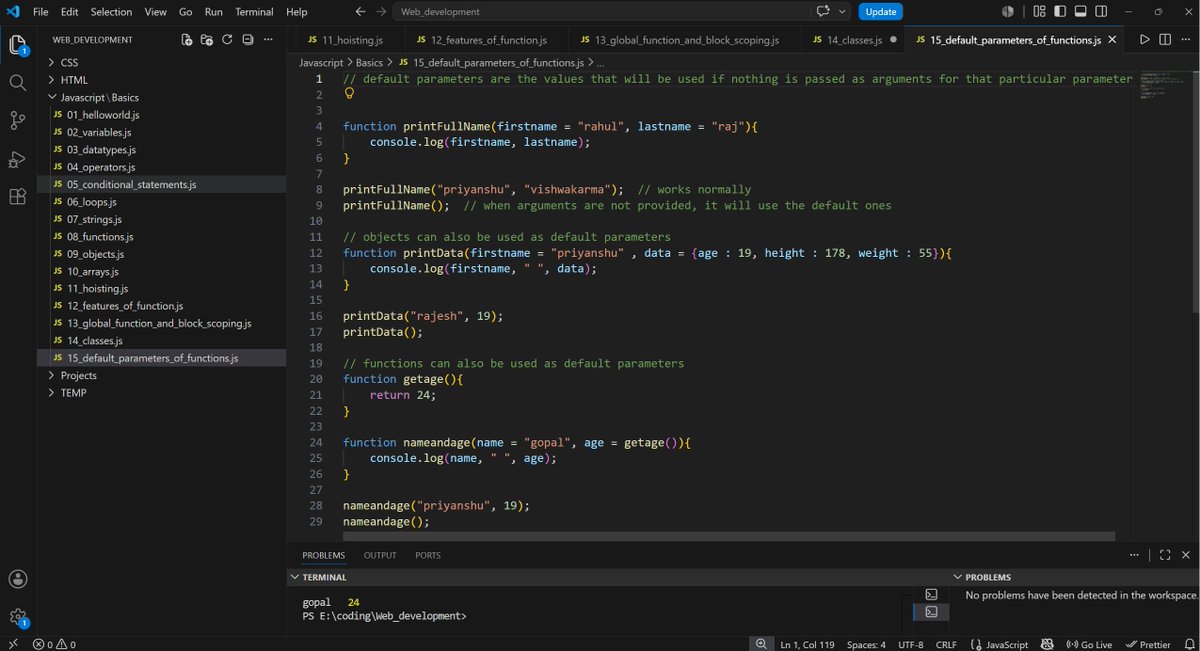This screenshot has height=651, width=1200.
Task: Go forward with the navigation arrow
Action: pos(380,12)
